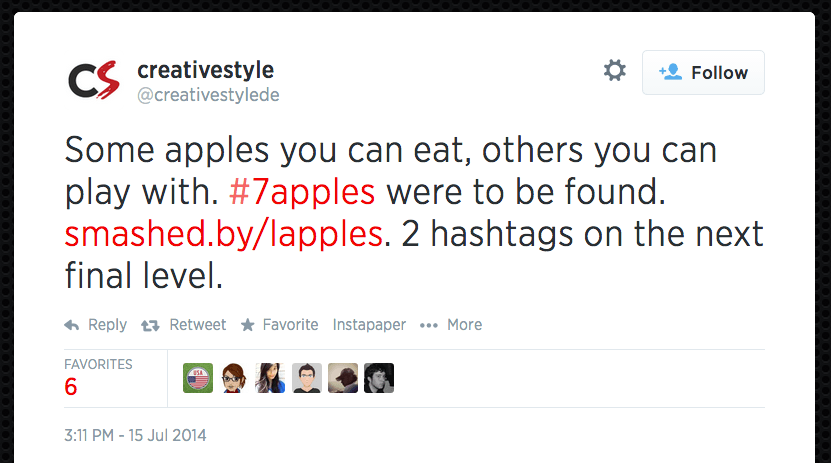The image size is (831, 463).
Task: Follow the creativestyle account
Action: 703,72
